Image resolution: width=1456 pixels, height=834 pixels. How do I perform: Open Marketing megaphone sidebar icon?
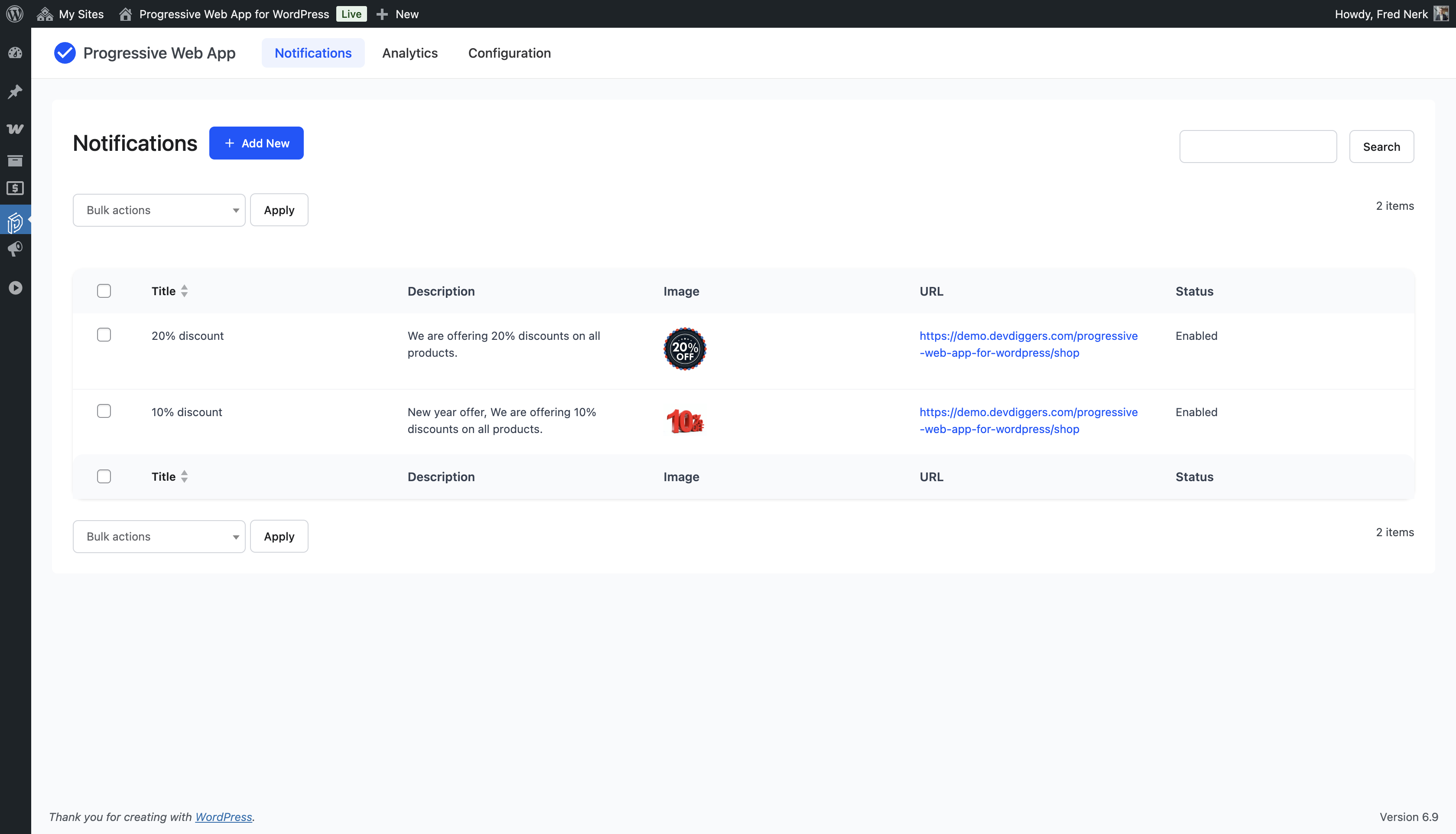pos(16,249)
